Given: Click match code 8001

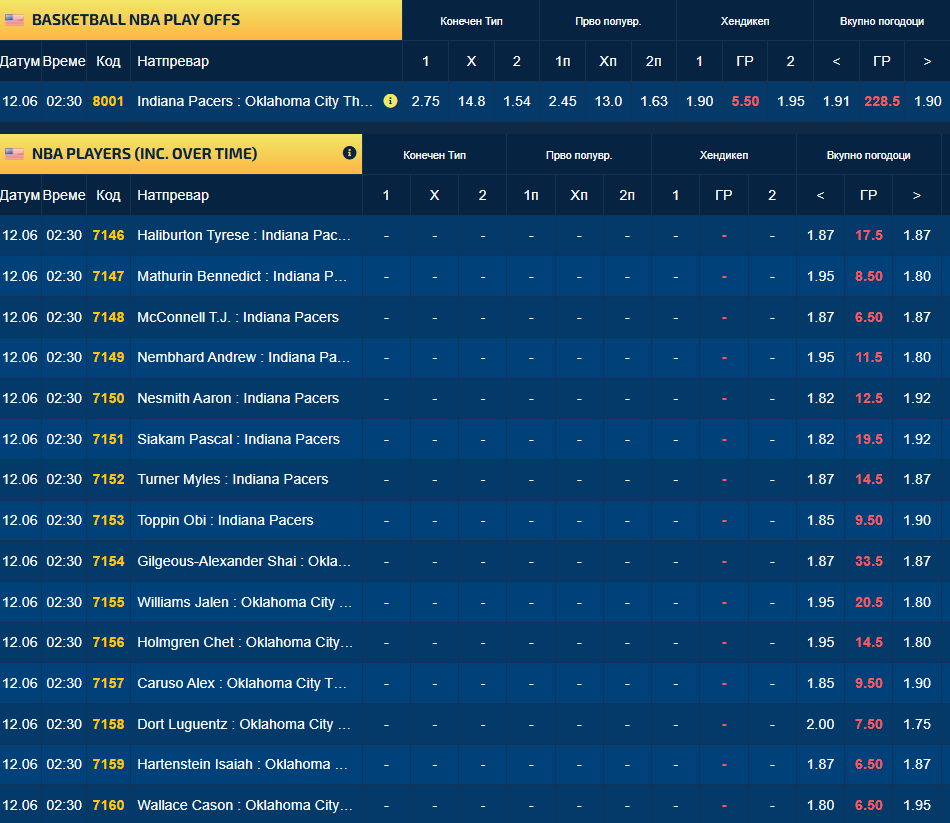Looking at the screenshot, I should (108, 101).
